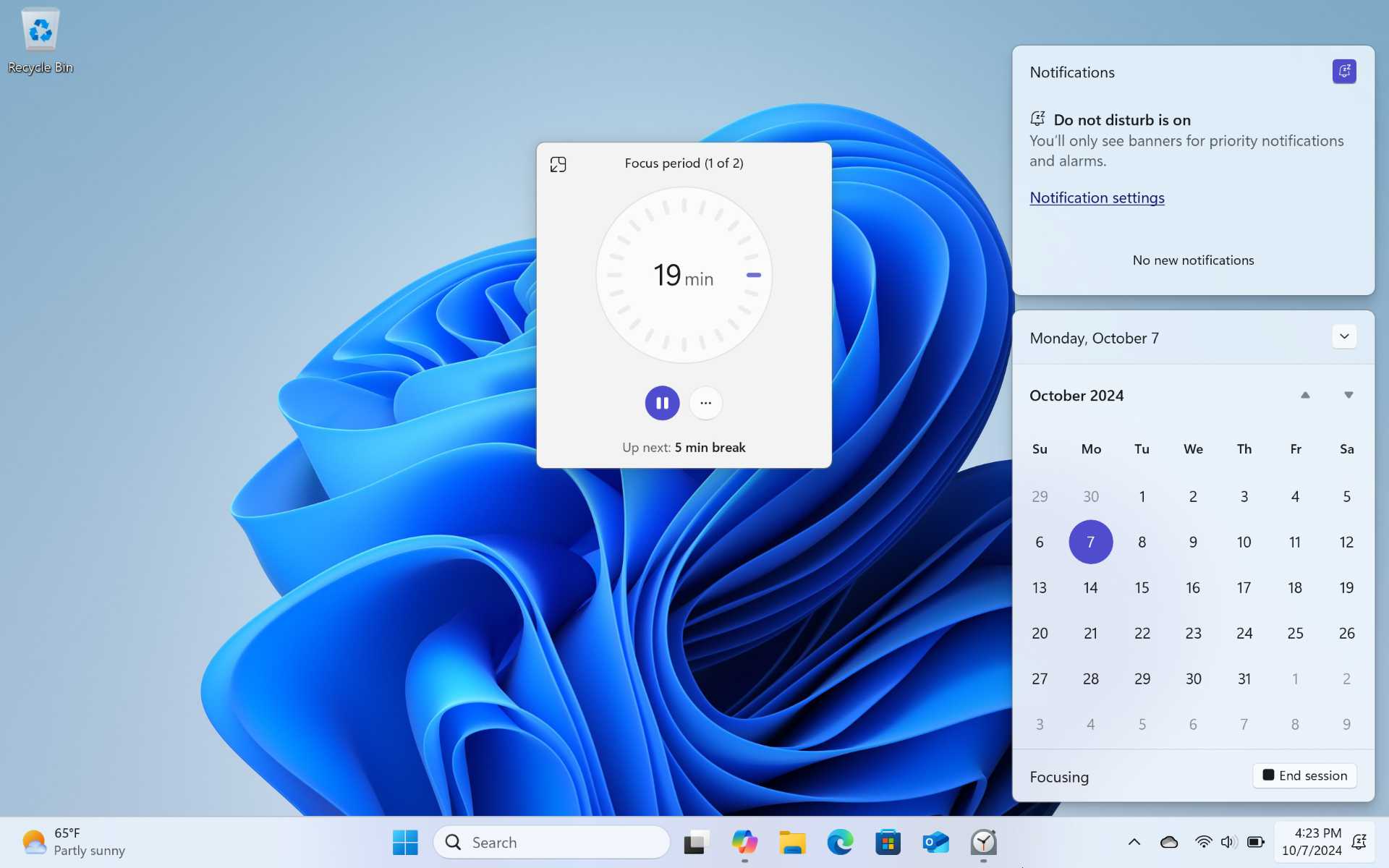Open Clock app from the taskbar
The image size is (1389, 868).
(x=983, y=842)
